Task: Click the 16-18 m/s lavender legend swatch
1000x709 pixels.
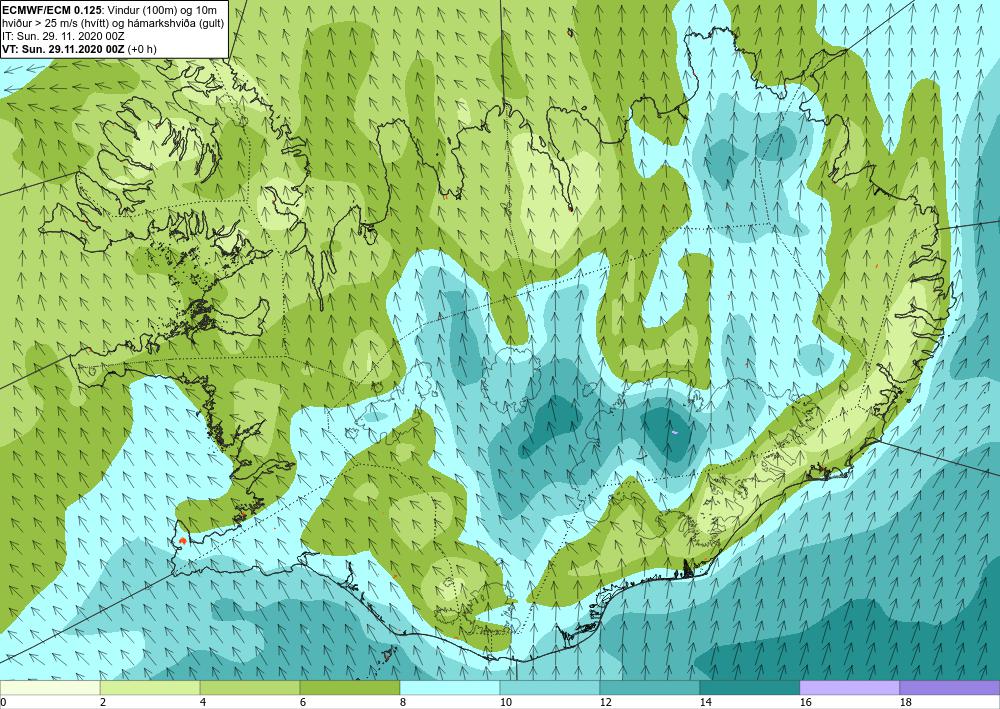Action: click(x=849, y=687)
